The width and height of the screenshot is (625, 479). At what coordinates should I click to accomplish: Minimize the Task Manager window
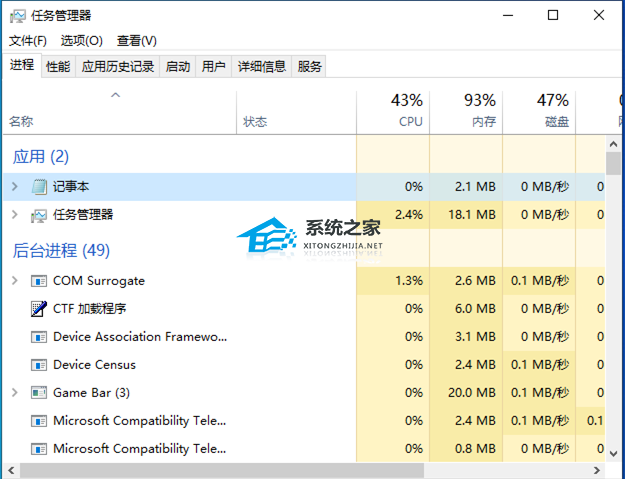coord(508,16)
